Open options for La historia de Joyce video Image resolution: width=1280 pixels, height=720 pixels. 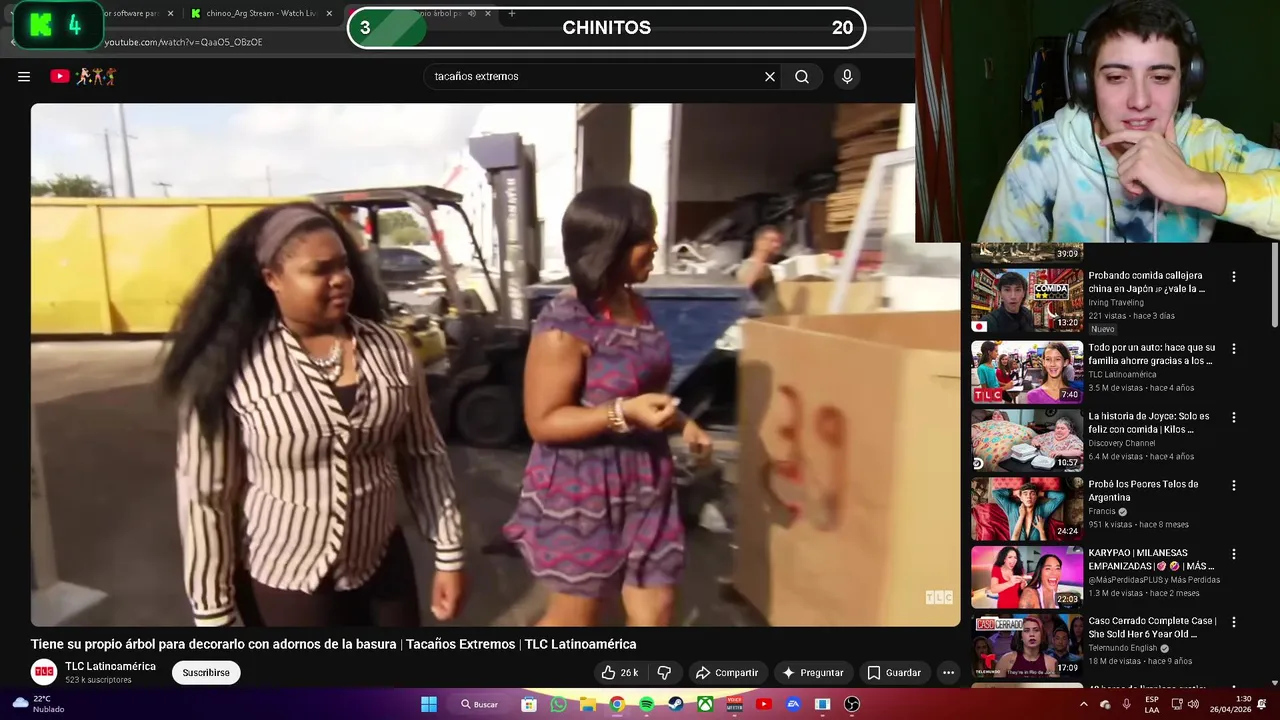pyautogui.click(x=1233, y=417)
